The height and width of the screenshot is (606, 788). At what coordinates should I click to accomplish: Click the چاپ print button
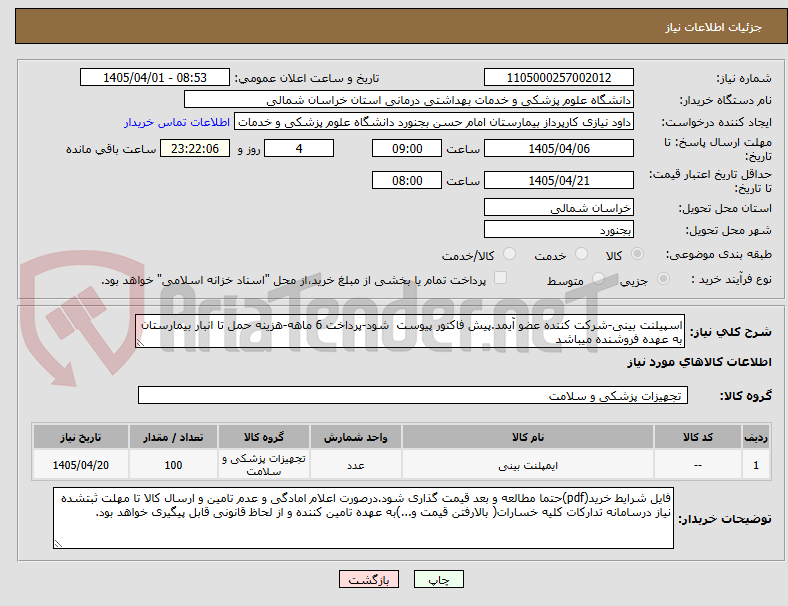coord(438,579)
